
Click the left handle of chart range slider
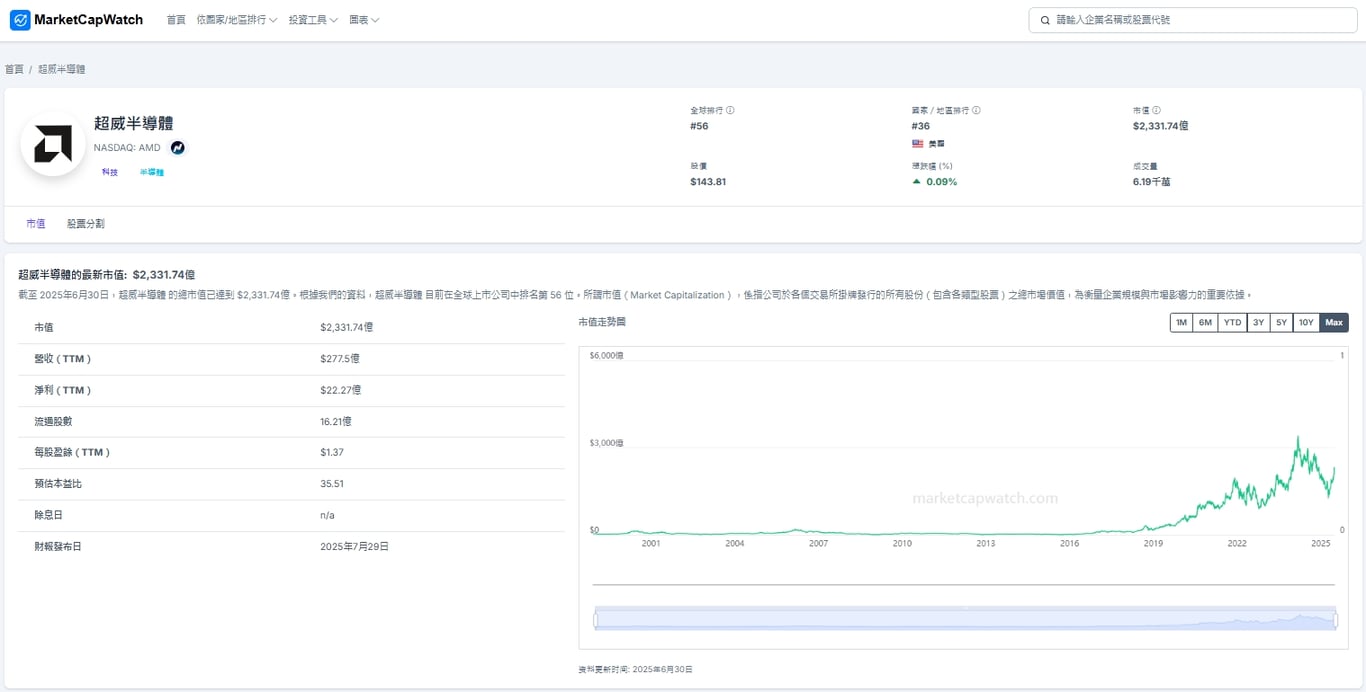tap(595, 620)
